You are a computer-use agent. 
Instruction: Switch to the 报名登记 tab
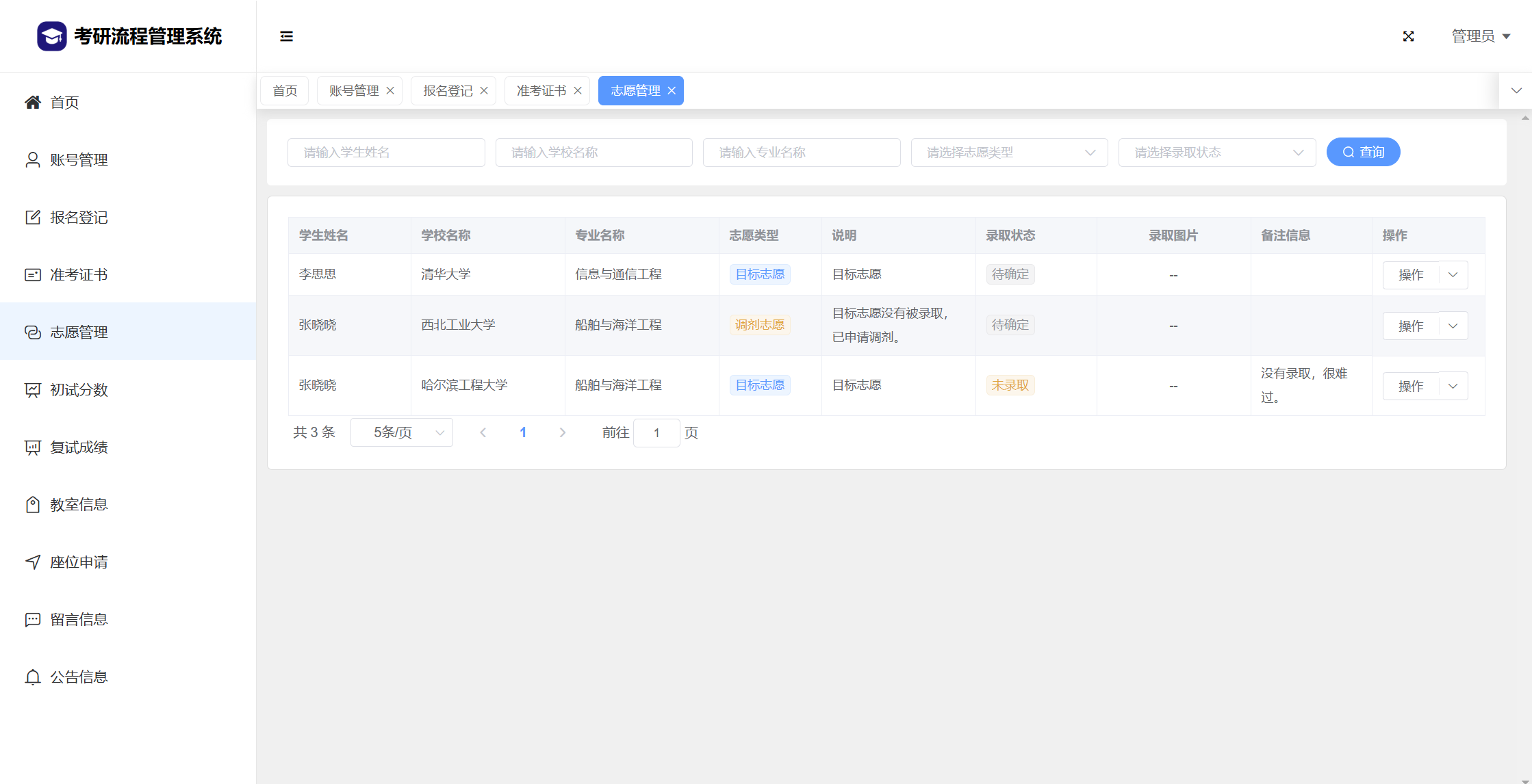pos(448,91)
